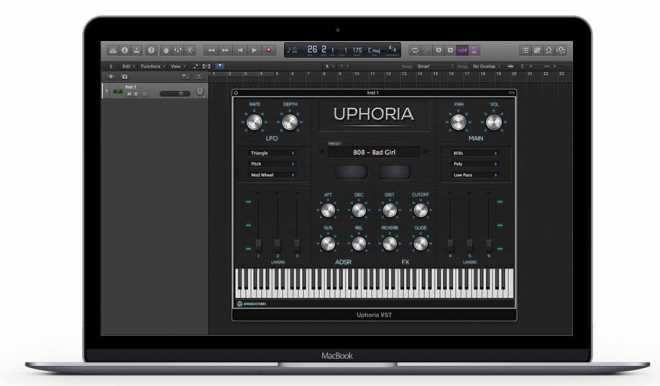Toggle the Cycle mode icon
Screen dimensions: 660x386
(x=415, y=51)
